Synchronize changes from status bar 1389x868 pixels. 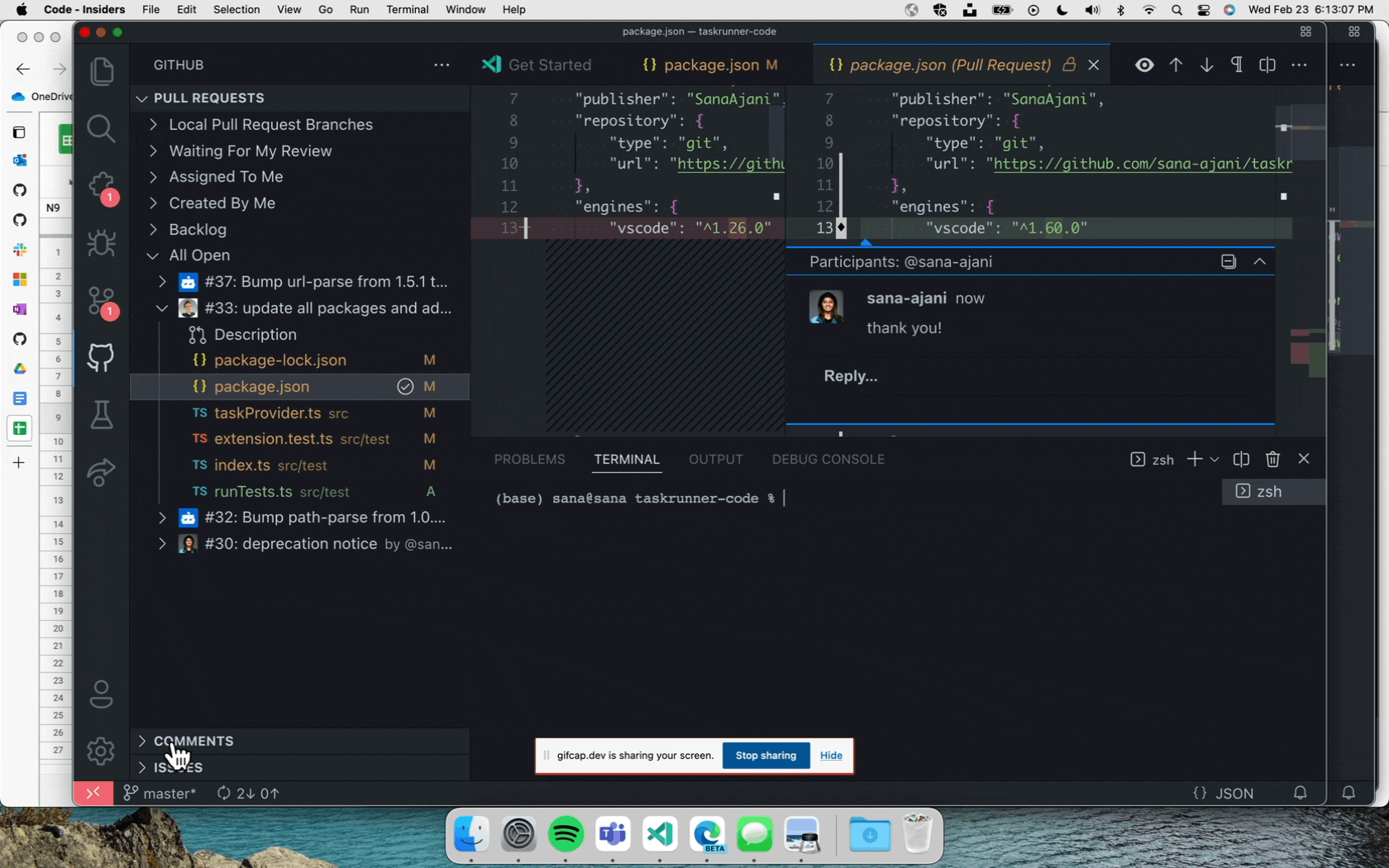(248, 794)
